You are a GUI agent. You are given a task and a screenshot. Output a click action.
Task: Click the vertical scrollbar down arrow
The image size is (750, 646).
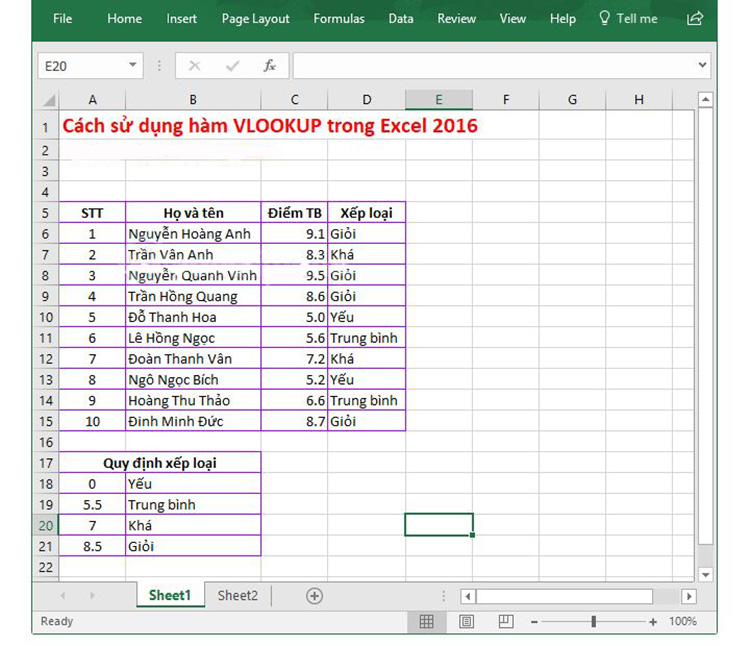(706, 574)
